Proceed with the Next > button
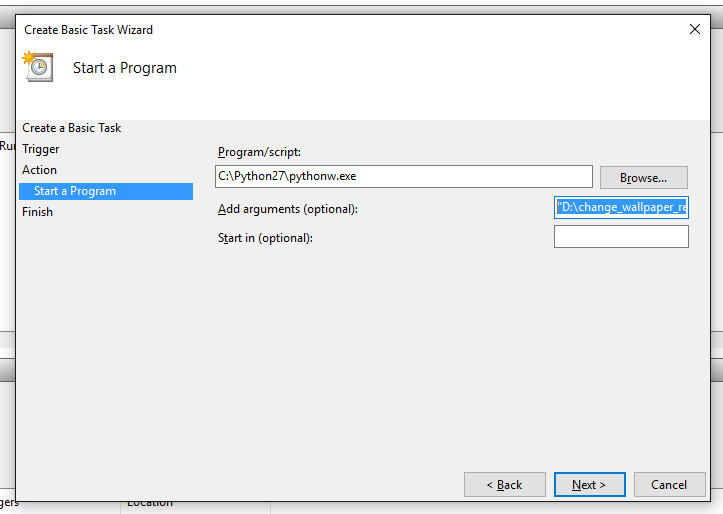723x514 pixels. click(589, 485)
